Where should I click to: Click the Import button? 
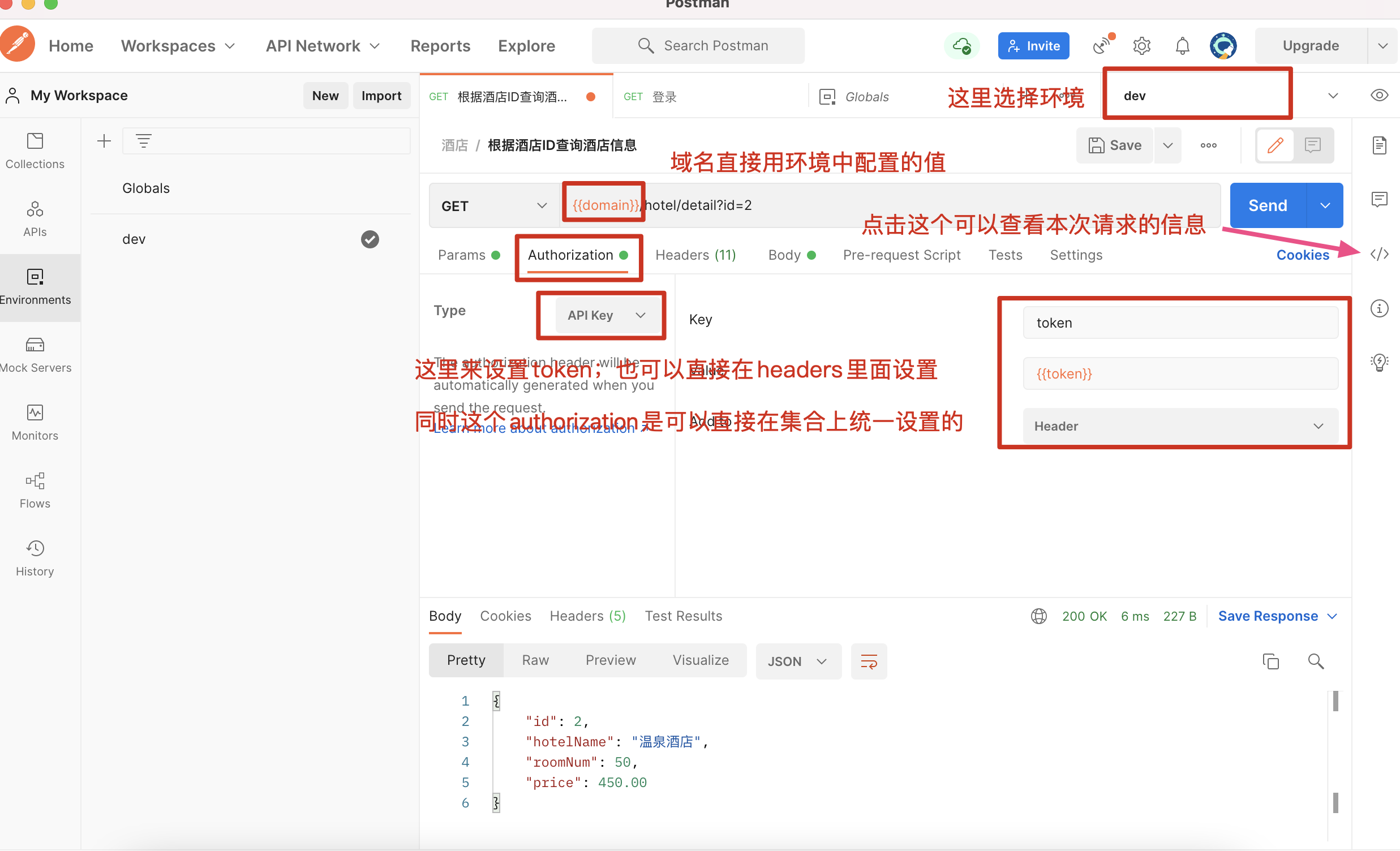tap(381, 96)
